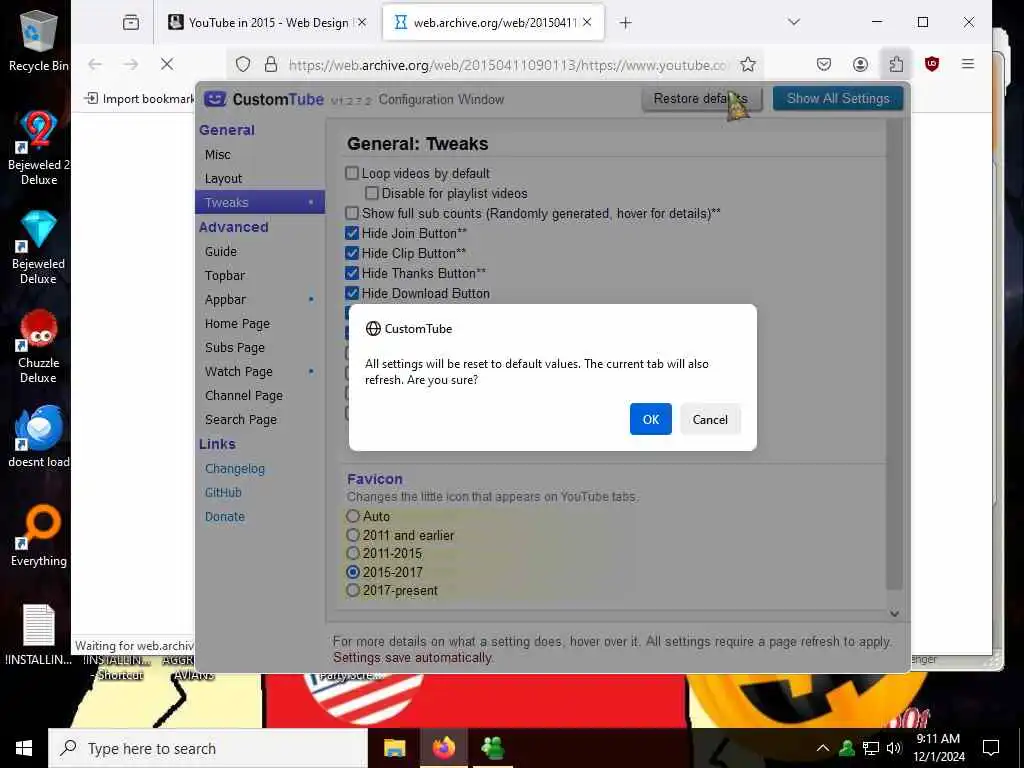Open the Layout settings section
Viewport: 1024px width, 768px height.
tap(223, 178)
